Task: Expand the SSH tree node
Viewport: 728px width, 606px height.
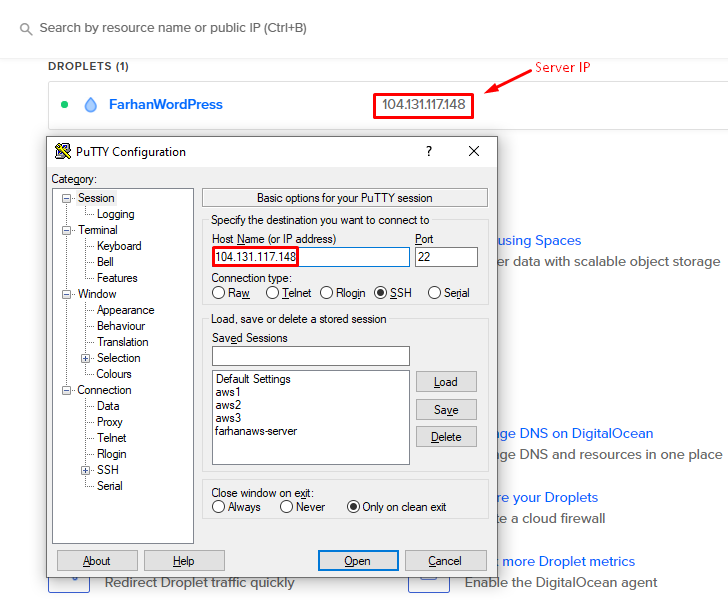Action: [x=85, y=470]
